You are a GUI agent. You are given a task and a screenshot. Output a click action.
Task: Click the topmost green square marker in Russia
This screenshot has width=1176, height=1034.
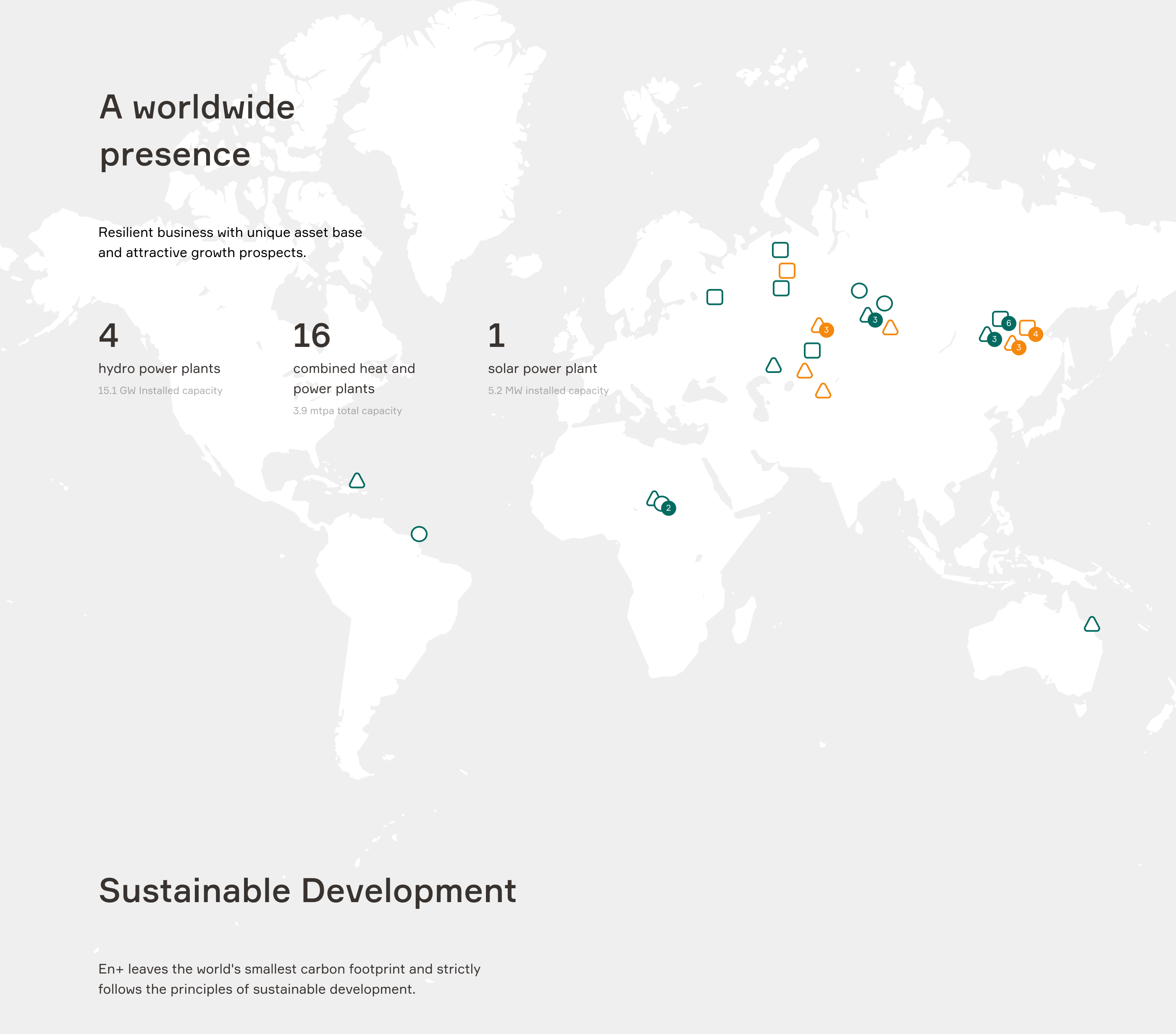(780, 250)
